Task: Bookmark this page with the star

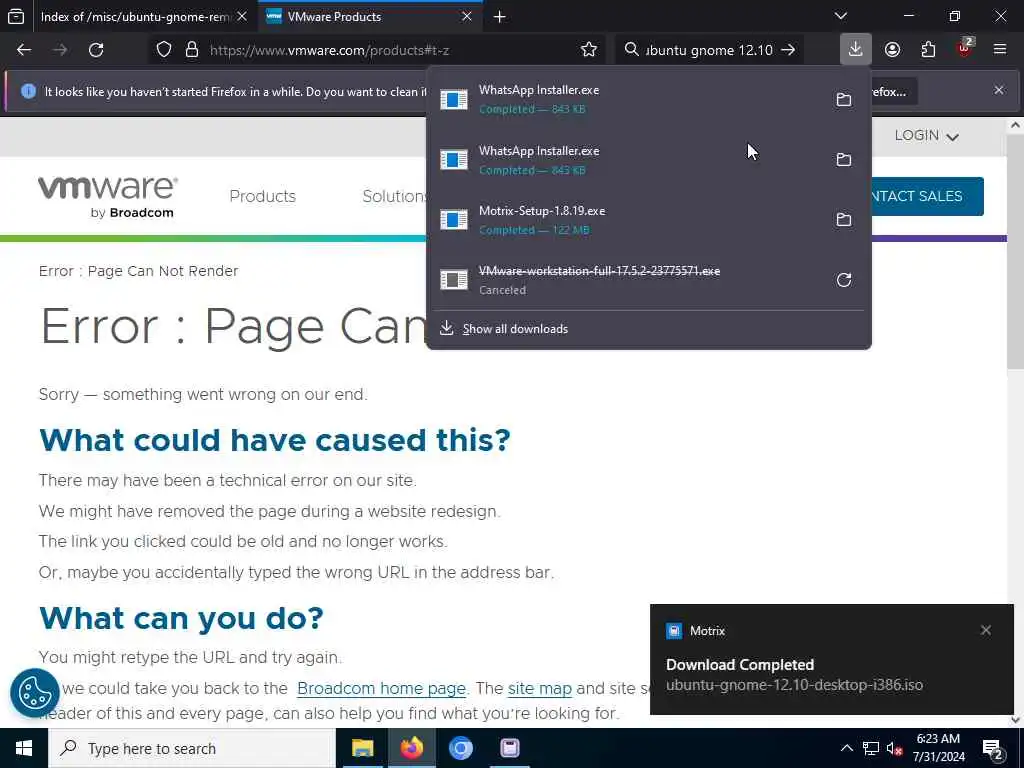Action: coord(588,50)
